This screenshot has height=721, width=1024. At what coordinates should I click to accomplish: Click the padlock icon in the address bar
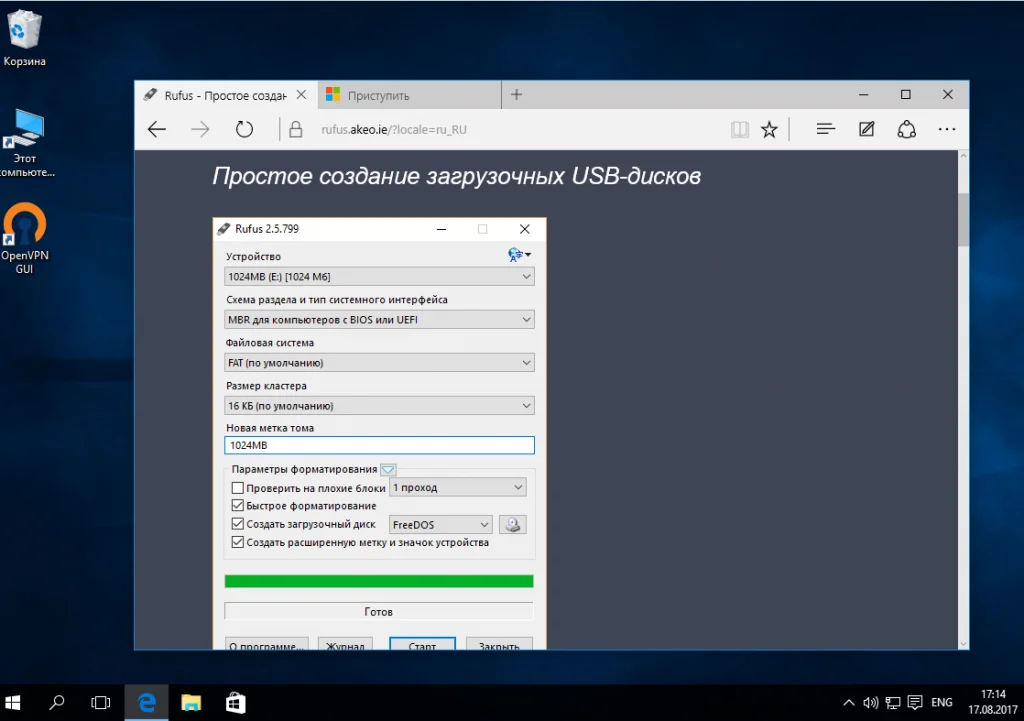click(x=295, y=129)
